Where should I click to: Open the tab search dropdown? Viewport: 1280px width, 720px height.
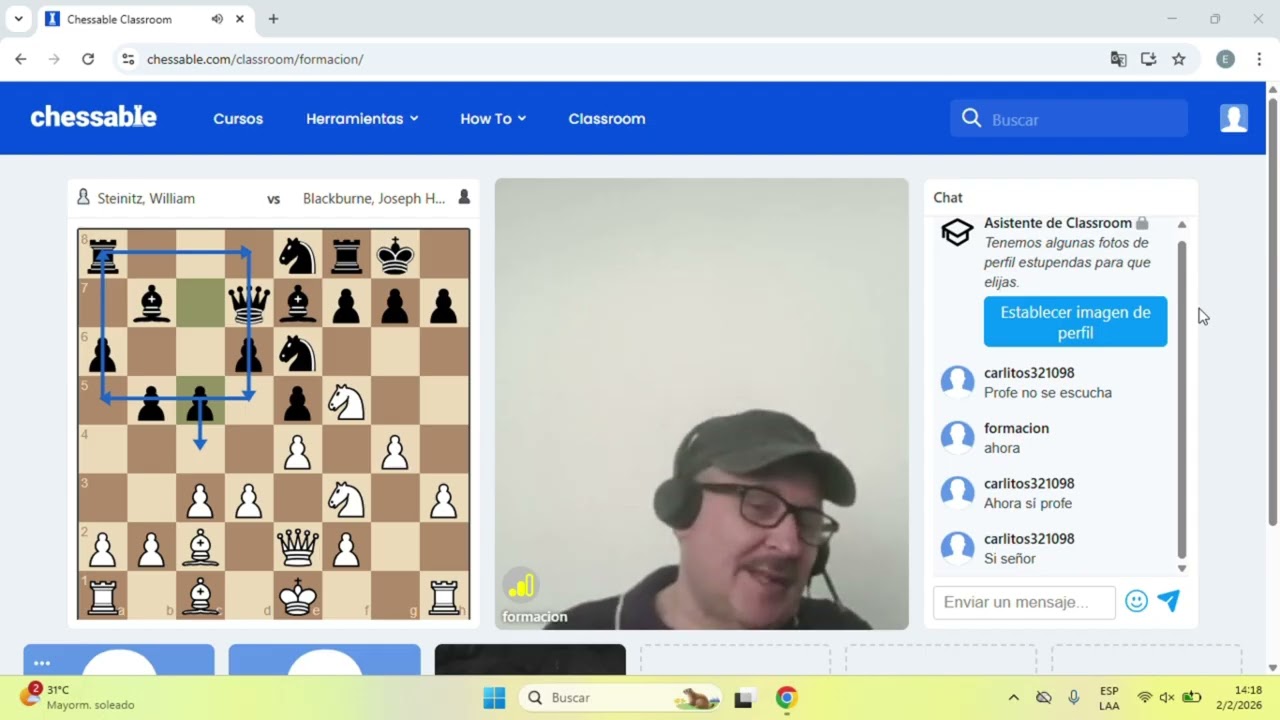point(18,19)
